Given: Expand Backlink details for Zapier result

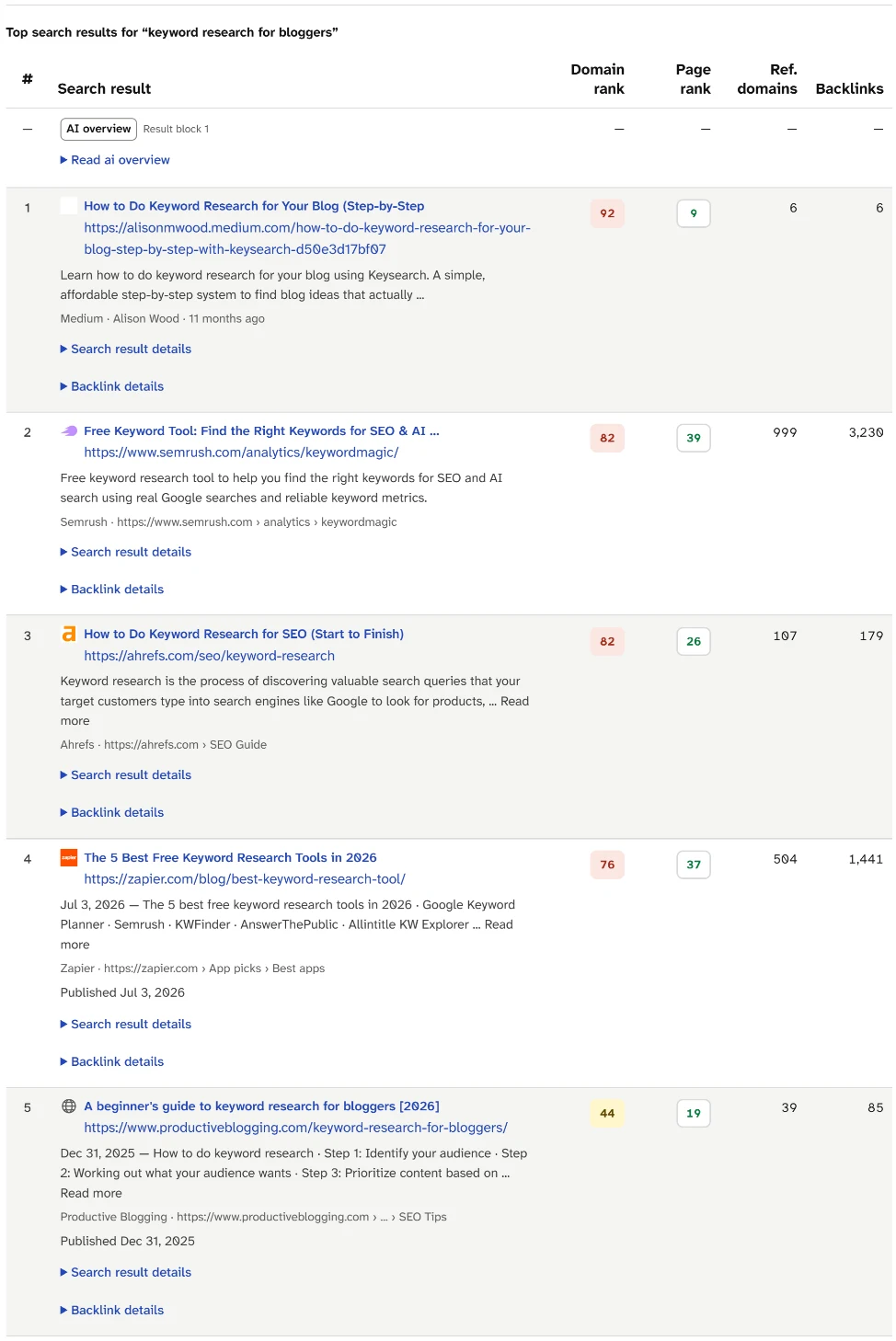Looking at the screenshot, I should coord(112,1061).
